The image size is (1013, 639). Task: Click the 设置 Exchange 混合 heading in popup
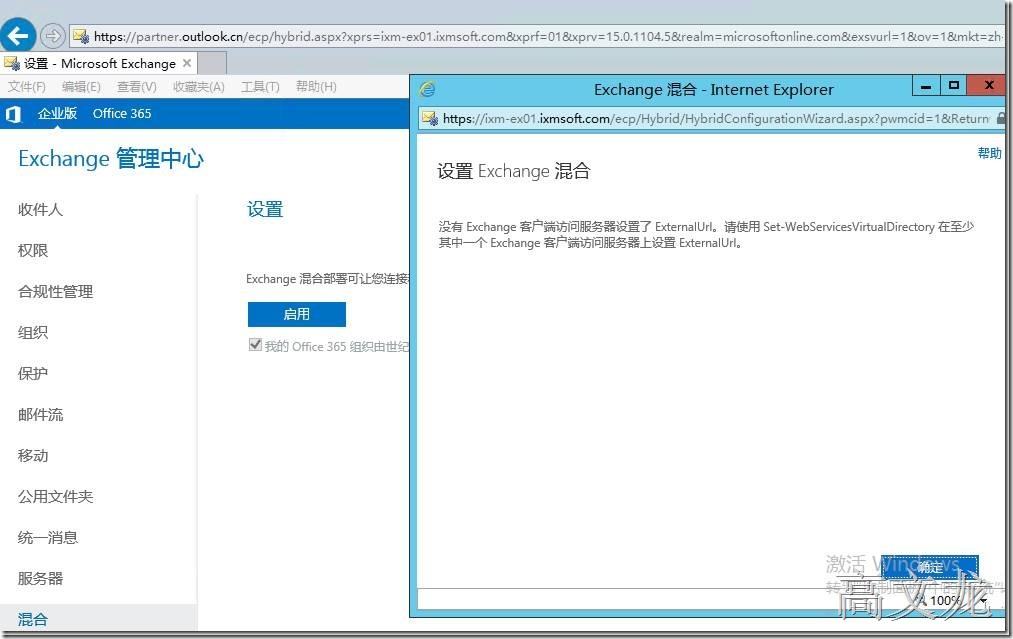click(514, 171)
